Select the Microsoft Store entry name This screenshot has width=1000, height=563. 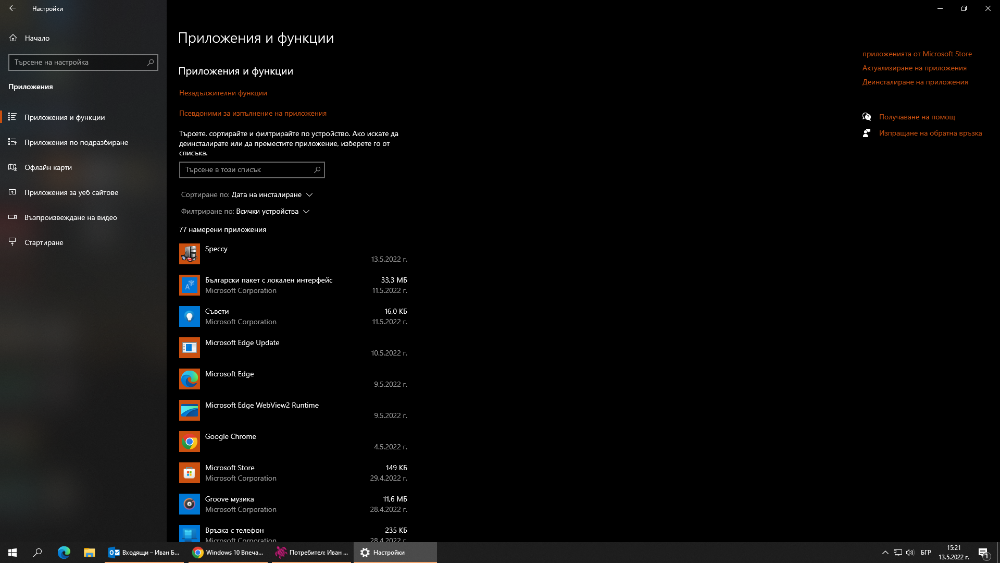pyautogui.click(x=230, y=468)
